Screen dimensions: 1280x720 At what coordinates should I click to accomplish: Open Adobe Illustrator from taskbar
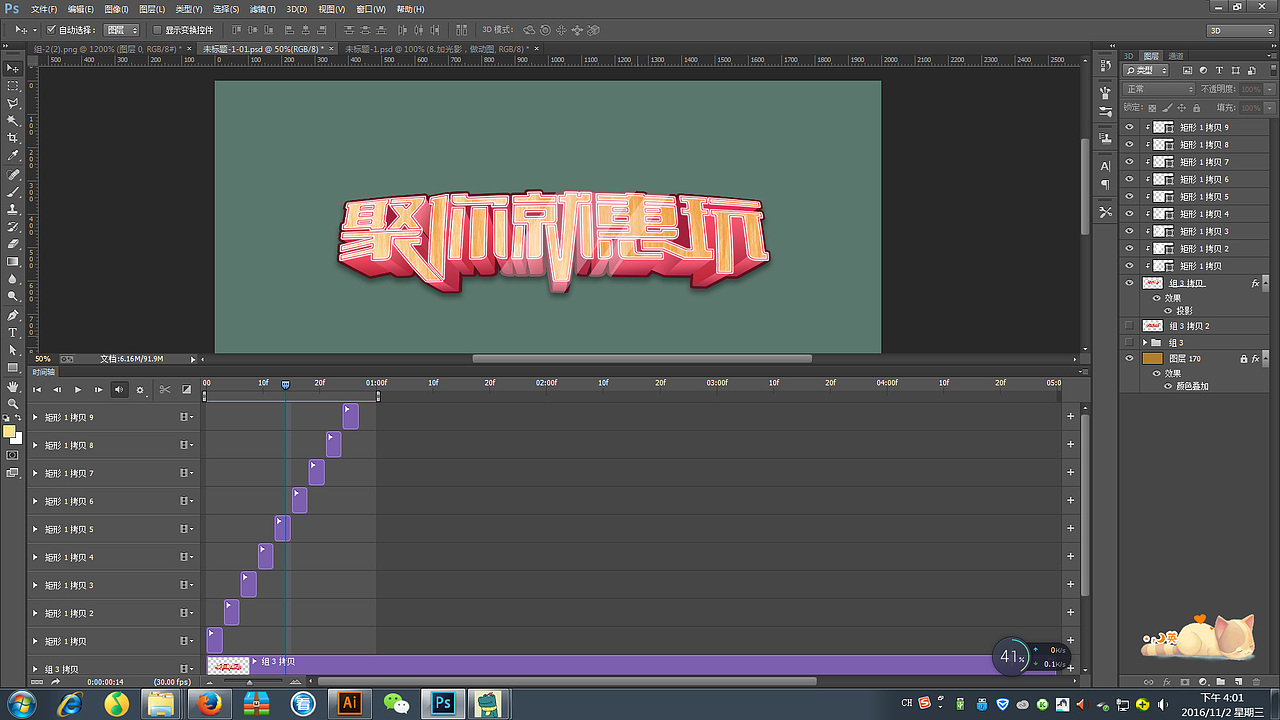click(x=350, y=704)
